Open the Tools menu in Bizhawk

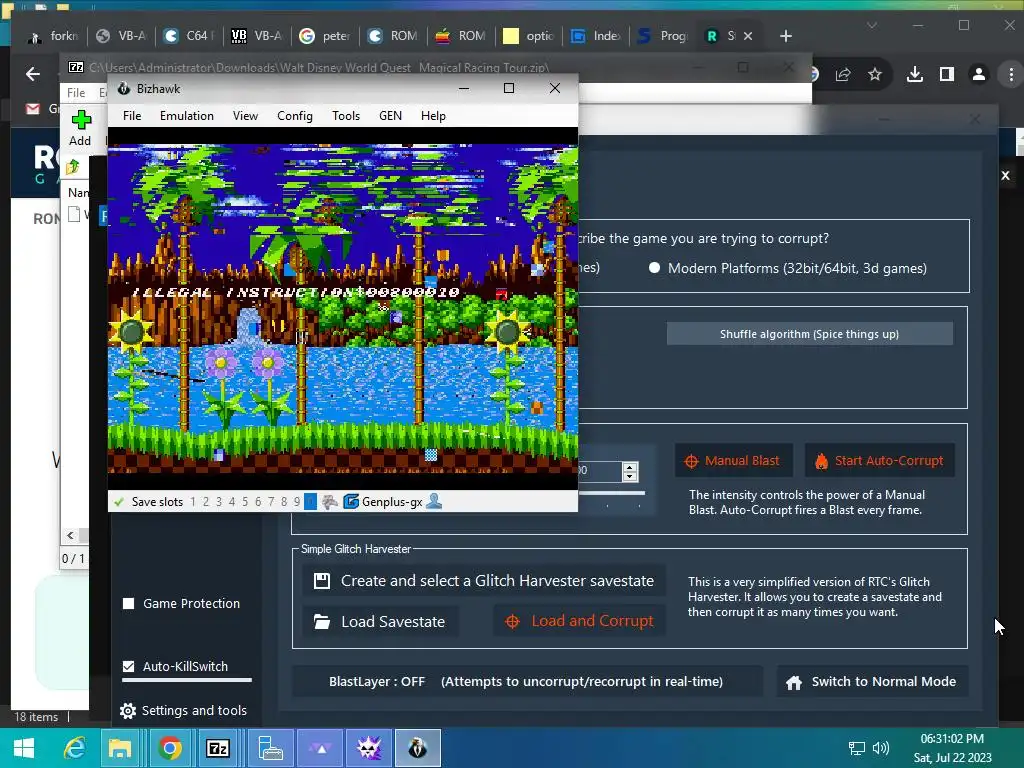[345, 116]
